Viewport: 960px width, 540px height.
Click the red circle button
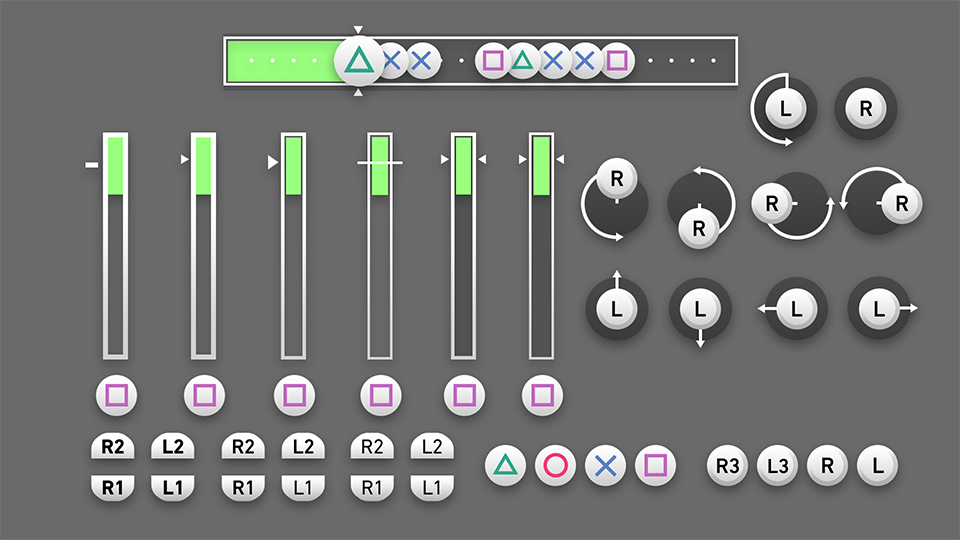[555, 465]
